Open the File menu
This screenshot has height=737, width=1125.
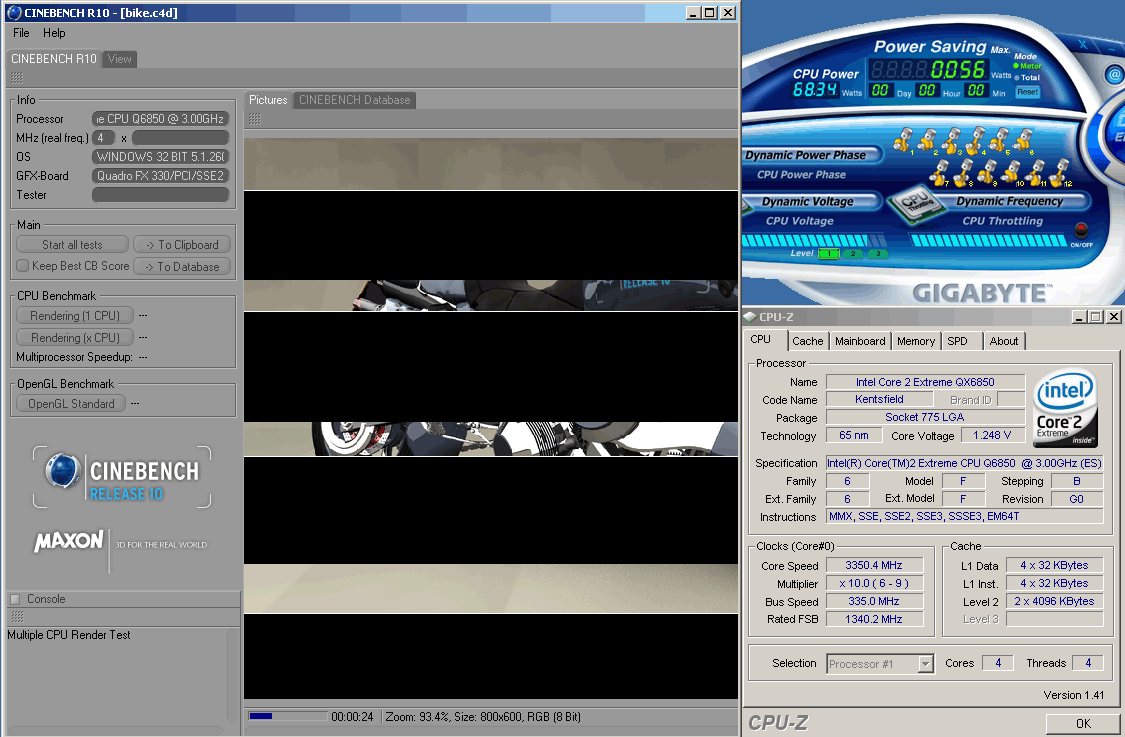pos(21,33)
